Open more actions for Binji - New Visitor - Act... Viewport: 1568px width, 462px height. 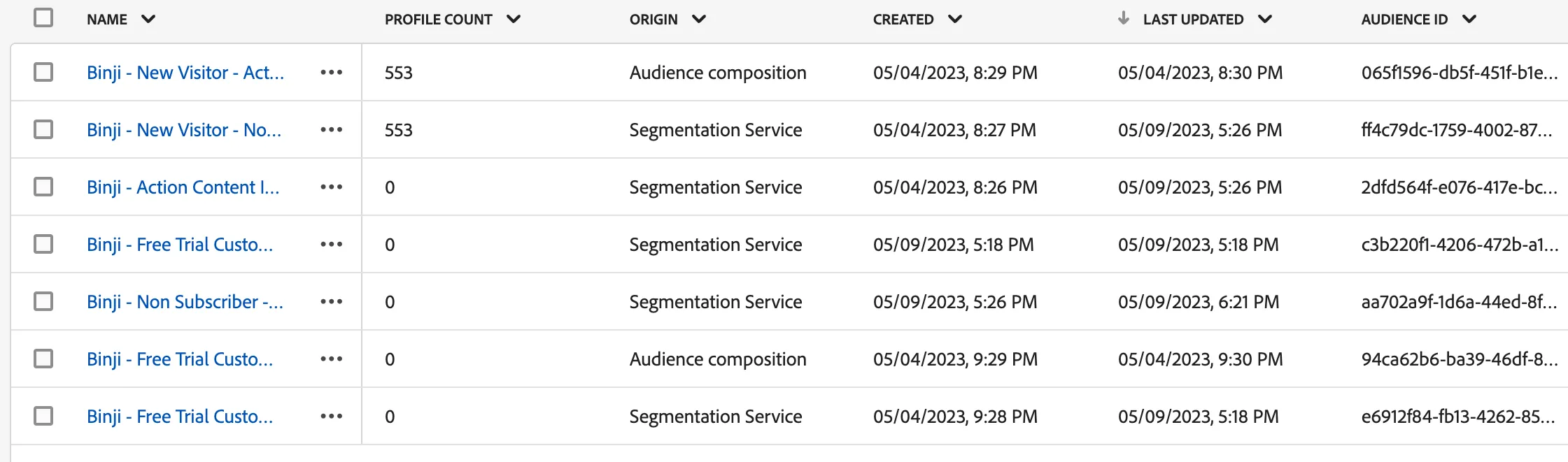point(332,73)
